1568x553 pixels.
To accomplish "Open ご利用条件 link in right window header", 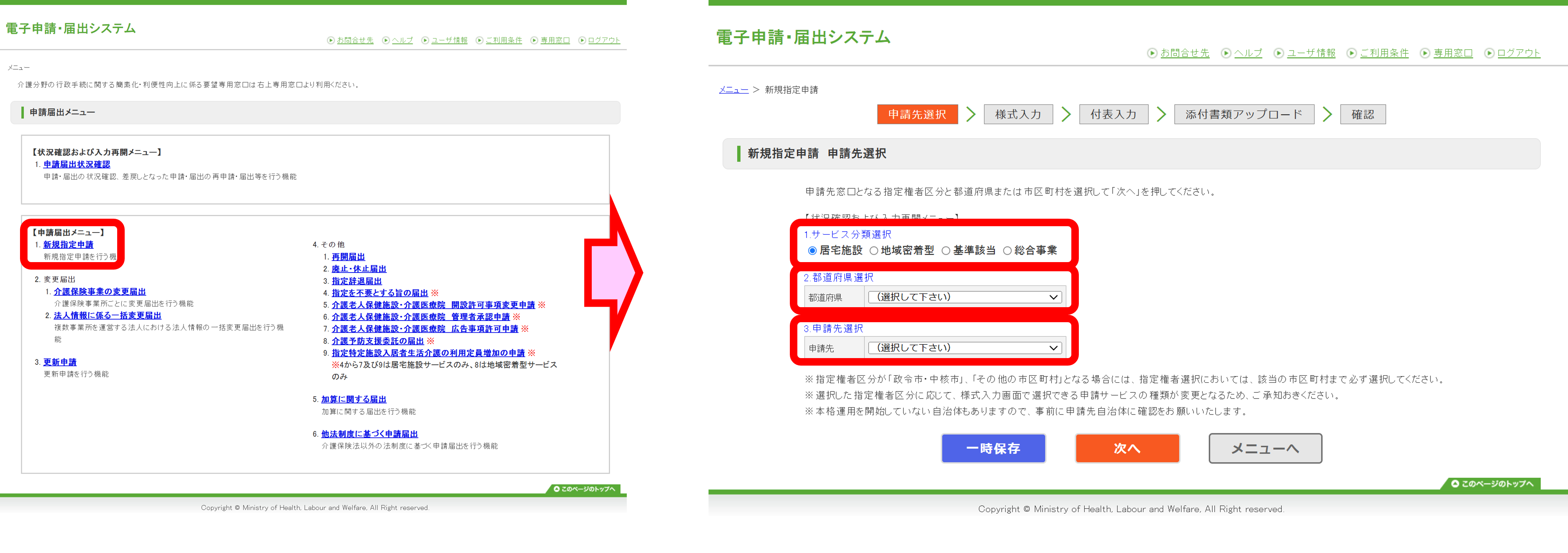I will click(1384, 53).
